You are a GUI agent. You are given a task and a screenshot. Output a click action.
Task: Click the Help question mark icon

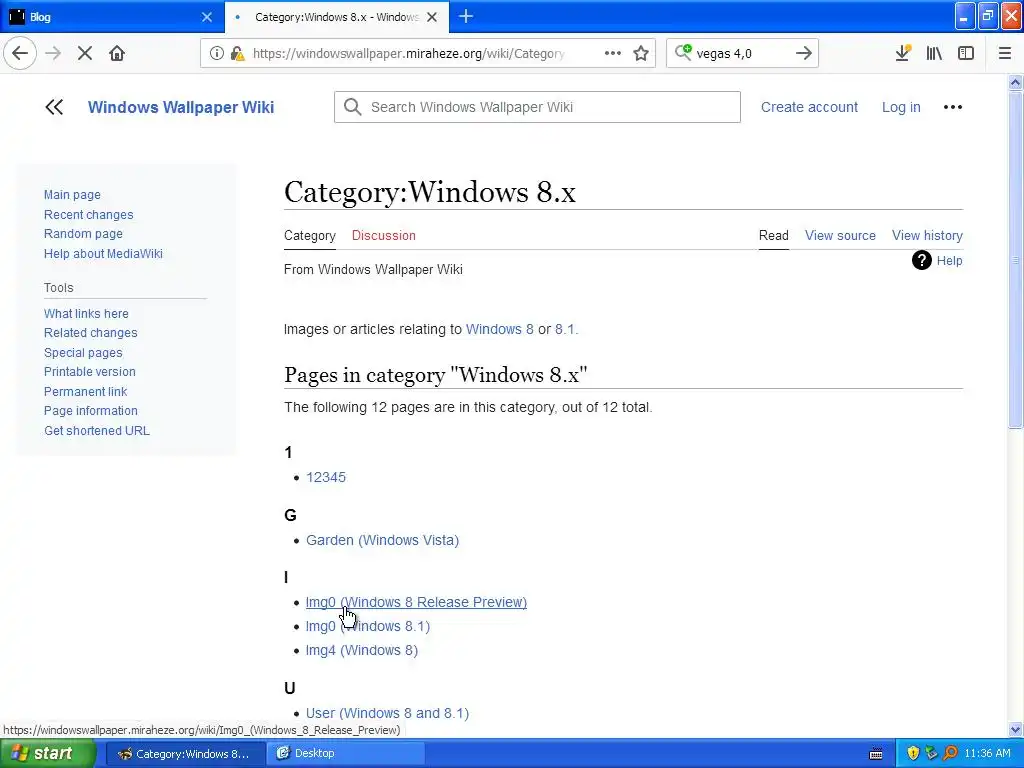tap(921, 261)
